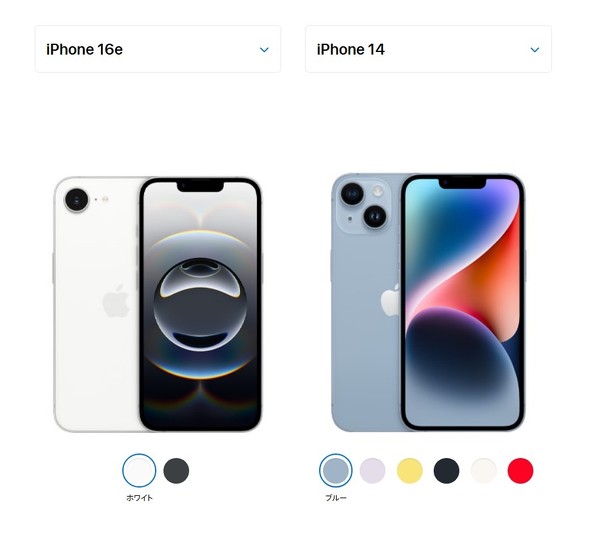Click the iPhone 14 front screen image
Viewport: 590px width, 546px height.
(x=462, y=302)
